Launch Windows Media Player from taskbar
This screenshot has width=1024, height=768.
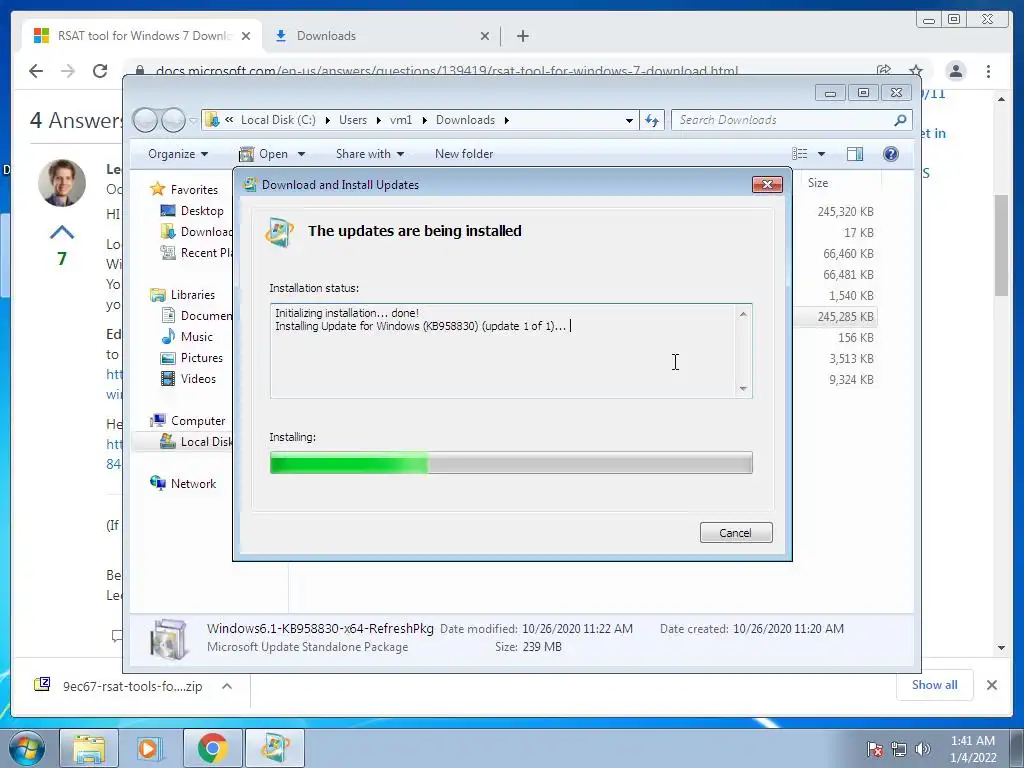point(149,748)
